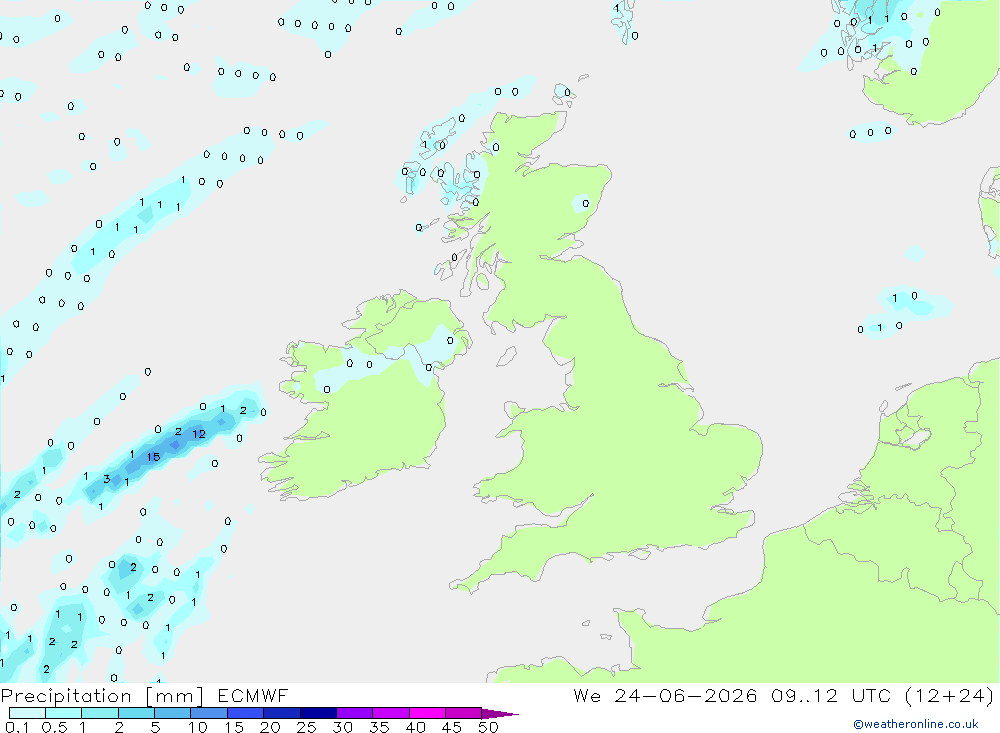Image resolution: width=1000 pixels, height=733 pixels.
Task: Click the '09..12 UTC' time text
Action: point(830,695)
